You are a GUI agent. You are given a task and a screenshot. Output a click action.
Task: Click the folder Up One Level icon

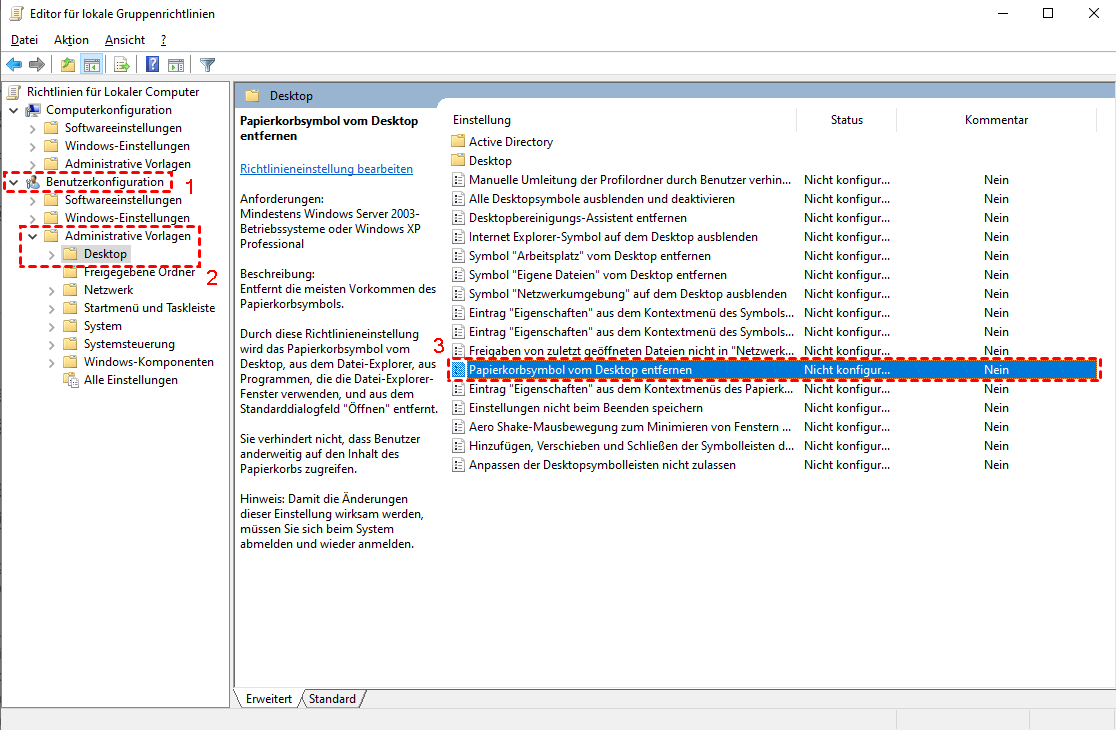(68, 65)
